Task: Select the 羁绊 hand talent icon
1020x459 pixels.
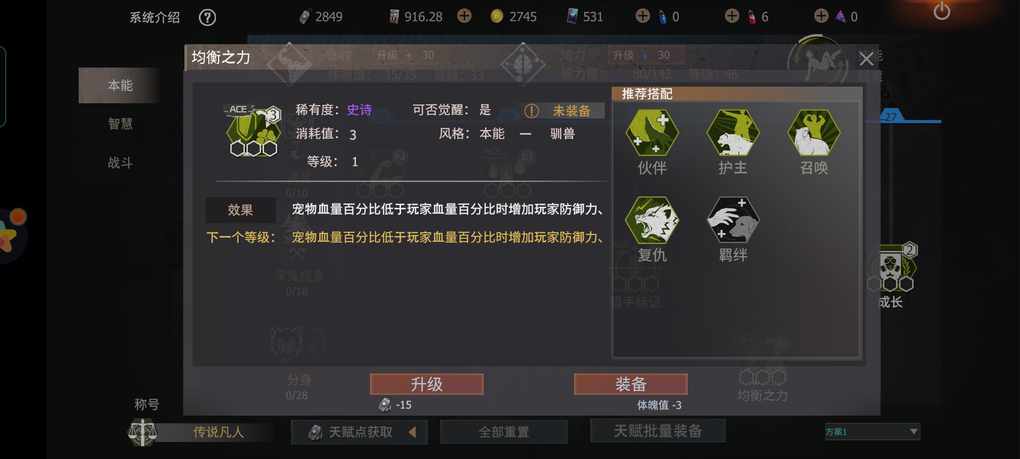Action: [x=733, y=220]
